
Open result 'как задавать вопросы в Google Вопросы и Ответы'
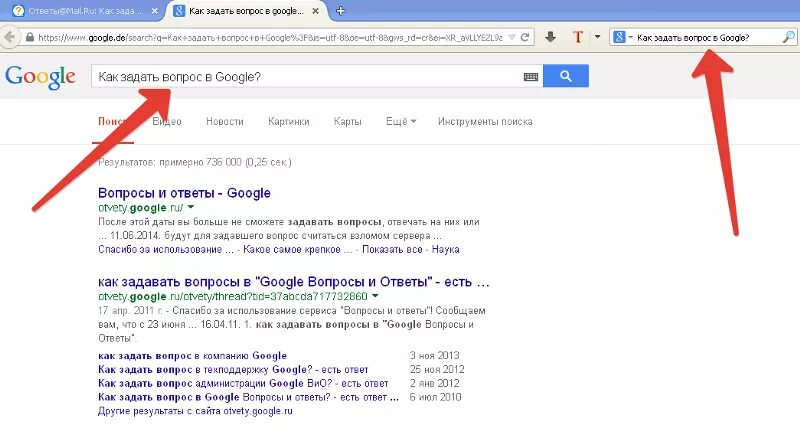(x=293, y=282)
